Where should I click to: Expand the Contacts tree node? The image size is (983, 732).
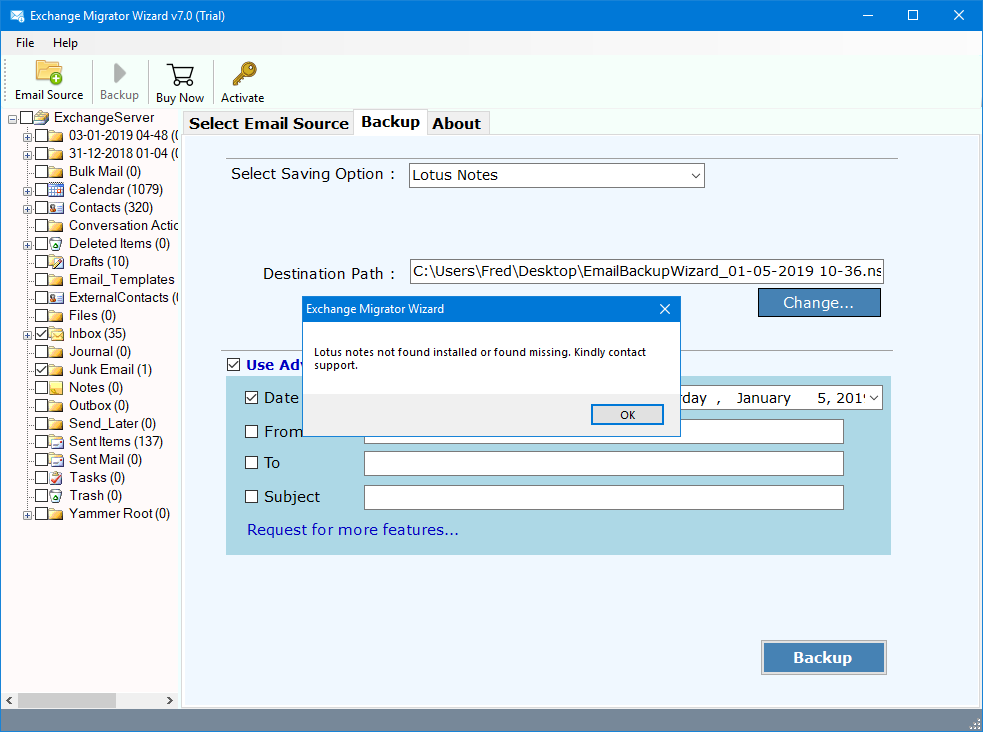pyautogui.click(x=27, y=209)
